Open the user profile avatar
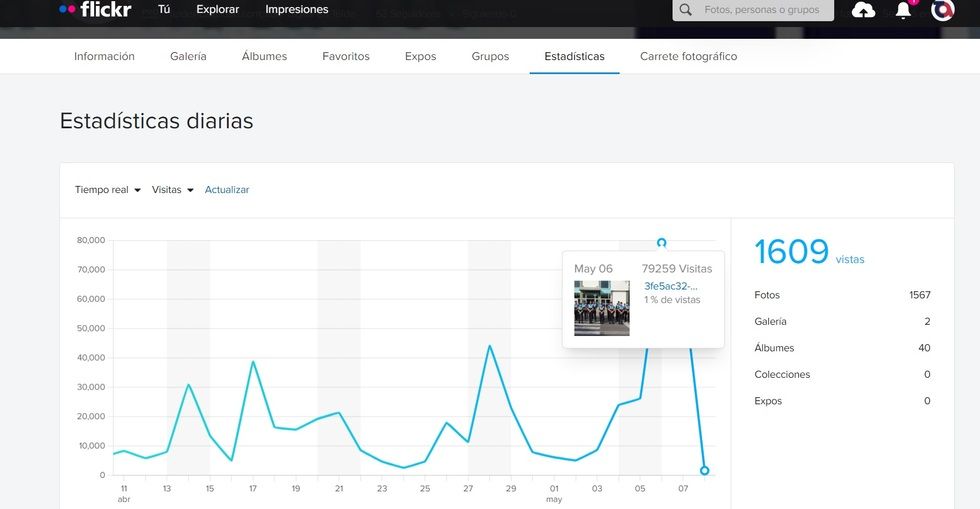980x509 pixels. (x=942, y=10)
